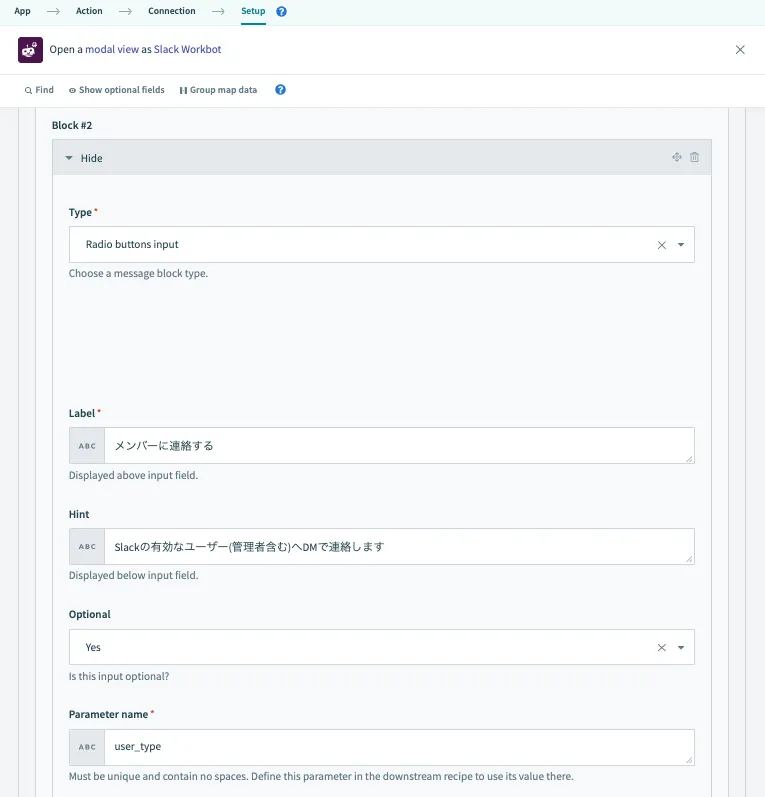This screenshot has height=797, width=765.
Task: Click the Block #2 heading
Action: pos(72,126)
